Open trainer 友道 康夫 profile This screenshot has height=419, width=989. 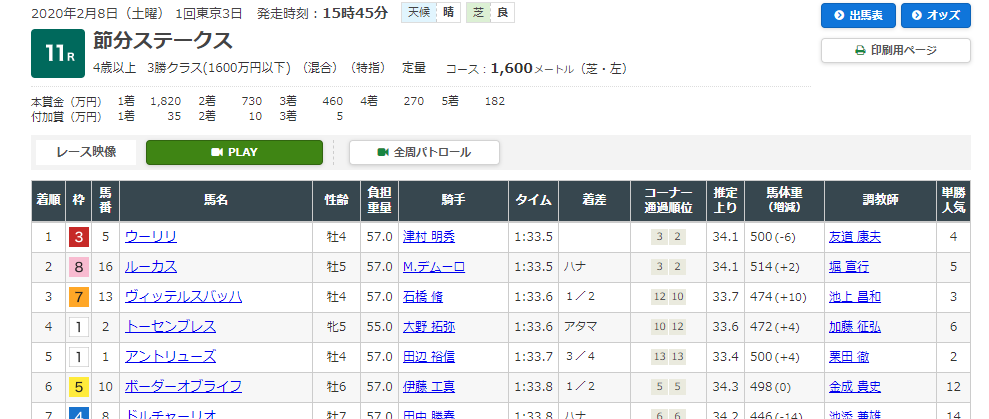tap(855, 237)
